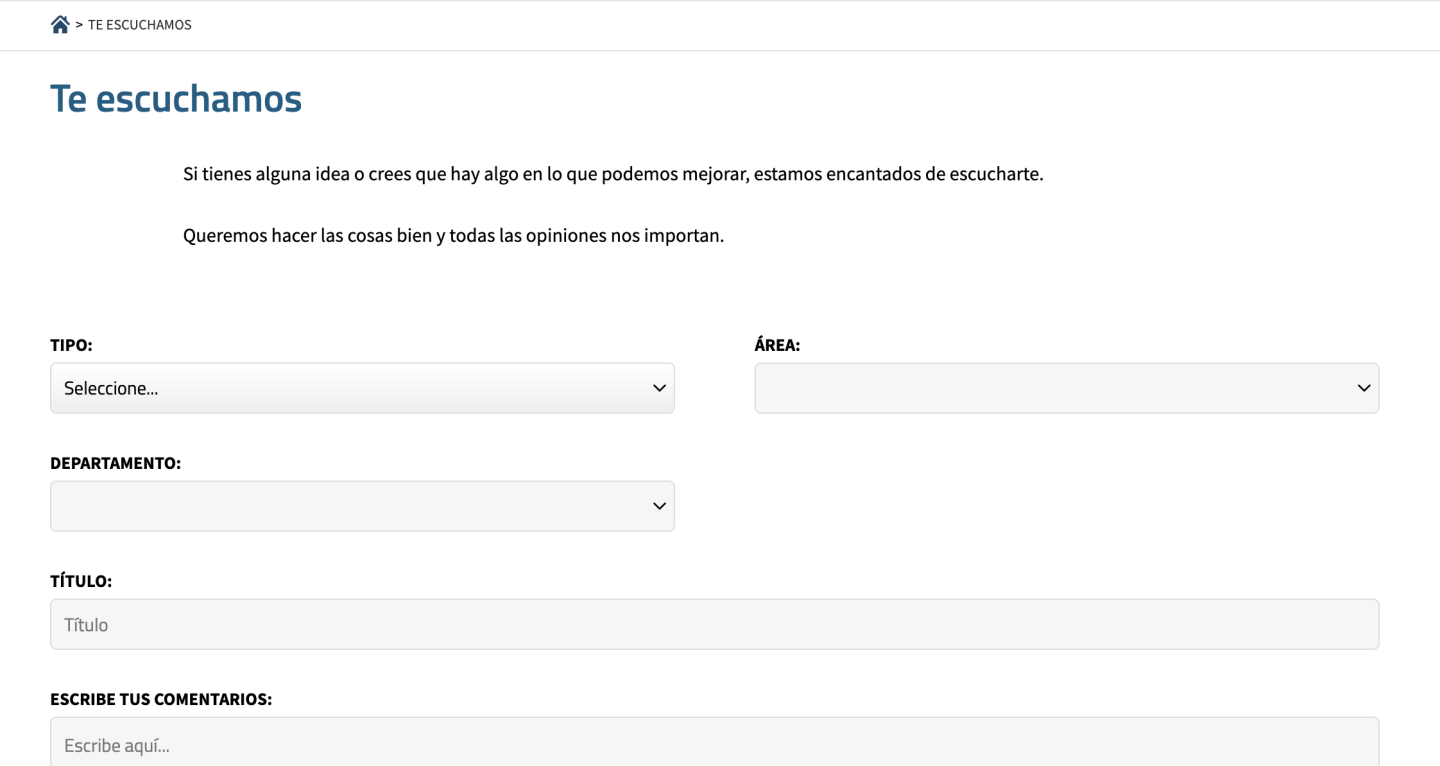1440x766 pixels.
Task: Click the TÍTULO field label
Action: pyautogui.click(x=81, y=581)
